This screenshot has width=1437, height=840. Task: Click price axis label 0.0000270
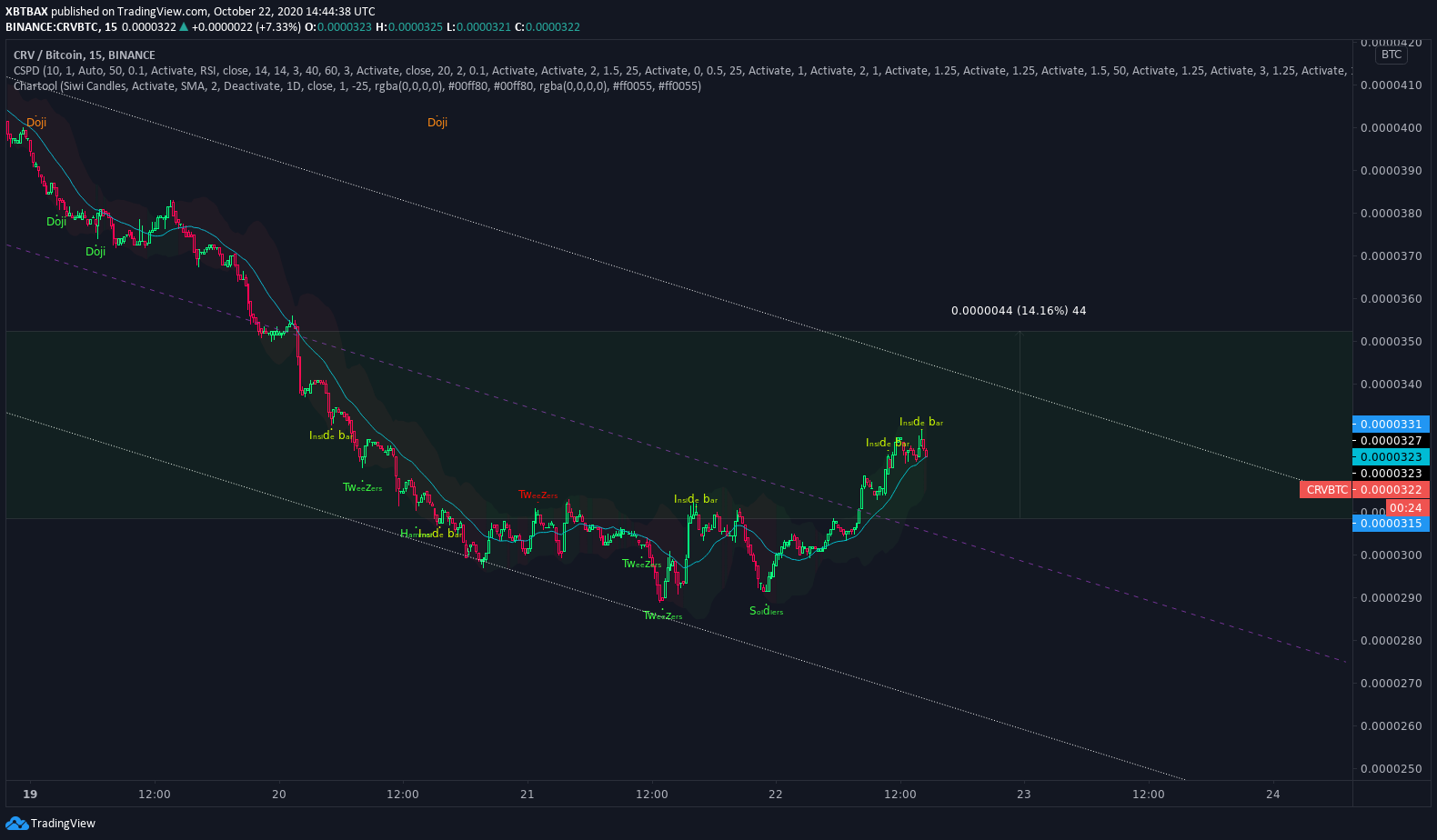(1391, 684)
